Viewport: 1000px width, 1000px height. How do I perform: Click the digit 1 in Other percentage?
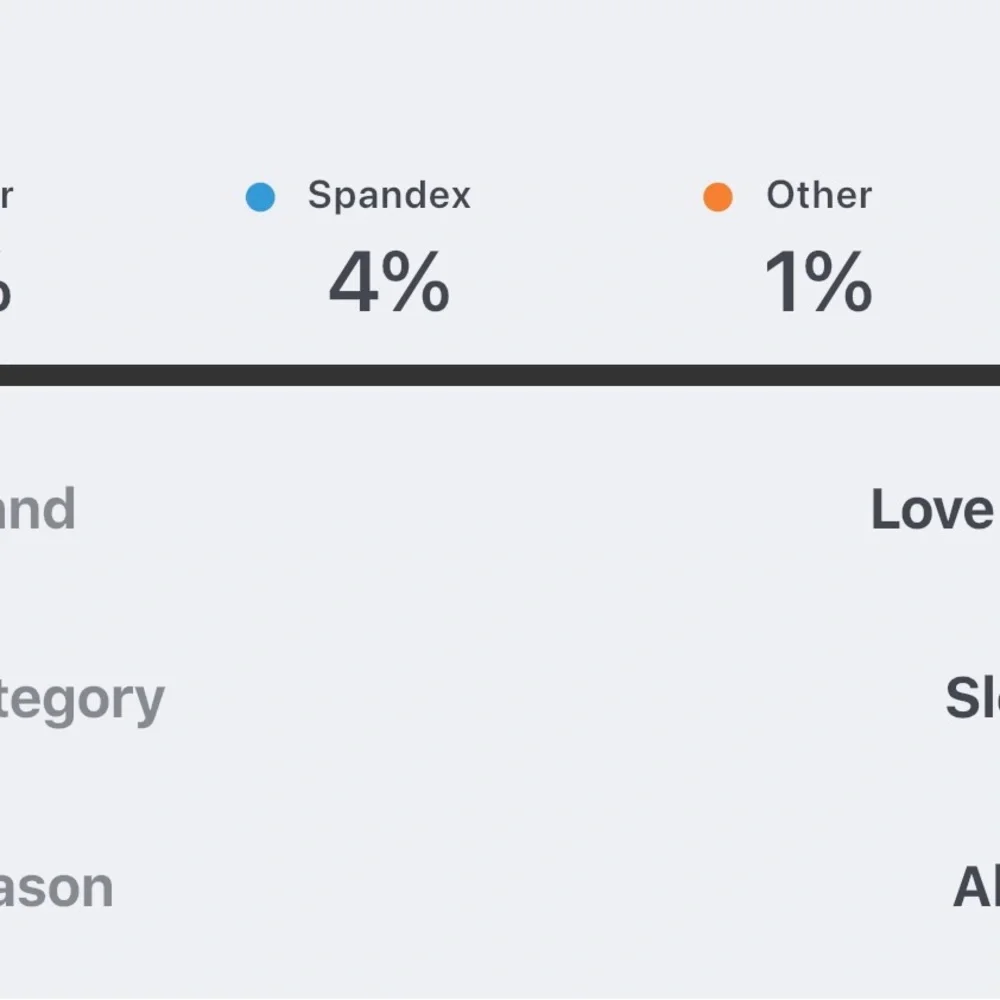783,283
